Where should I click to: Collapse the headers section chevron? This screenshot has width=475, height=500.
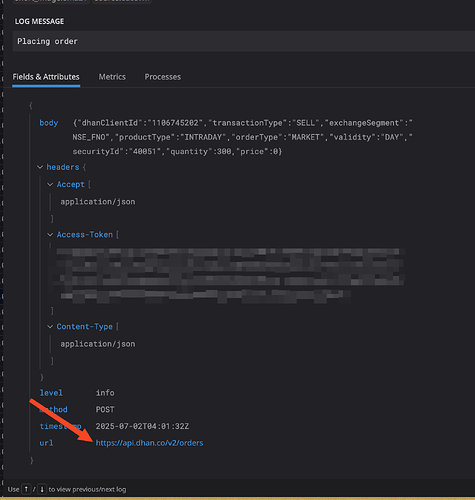[40, 167]
